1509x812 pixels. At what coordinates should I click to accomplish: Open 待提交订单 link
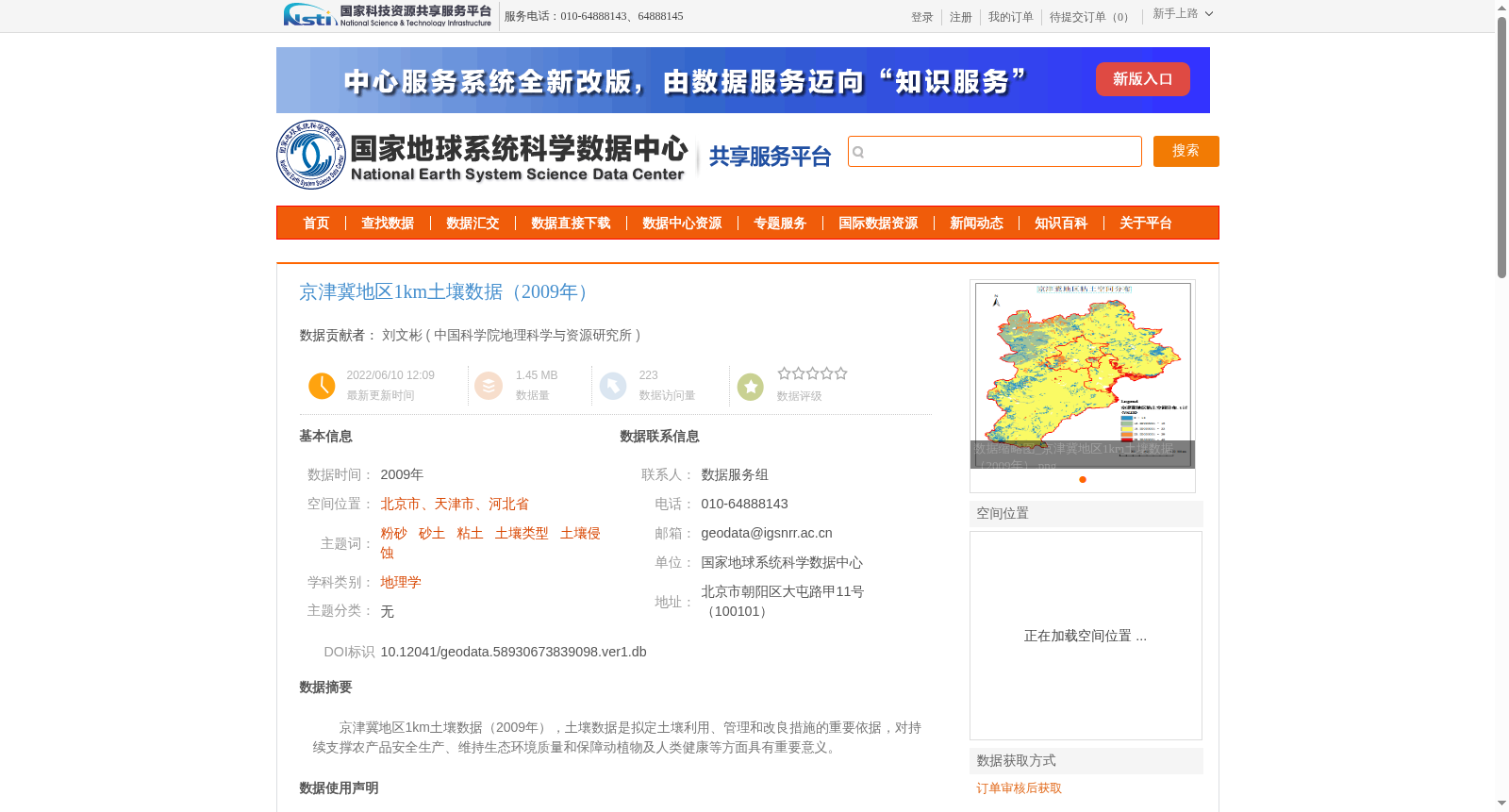(1091, 17)
